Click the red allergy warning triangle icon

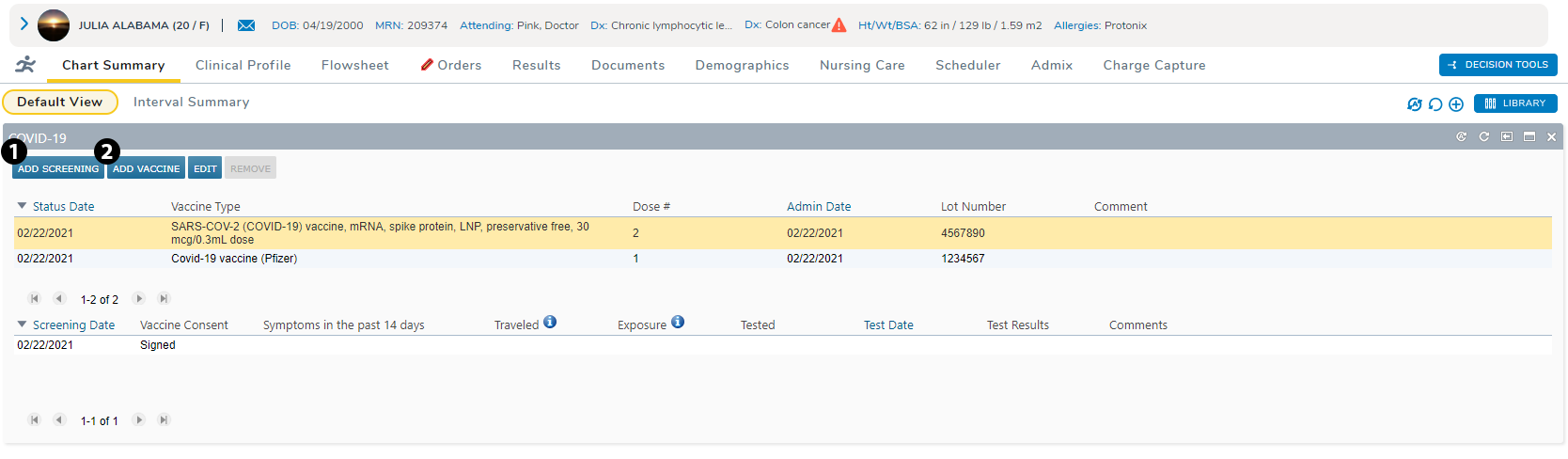[x=839, y=25]
